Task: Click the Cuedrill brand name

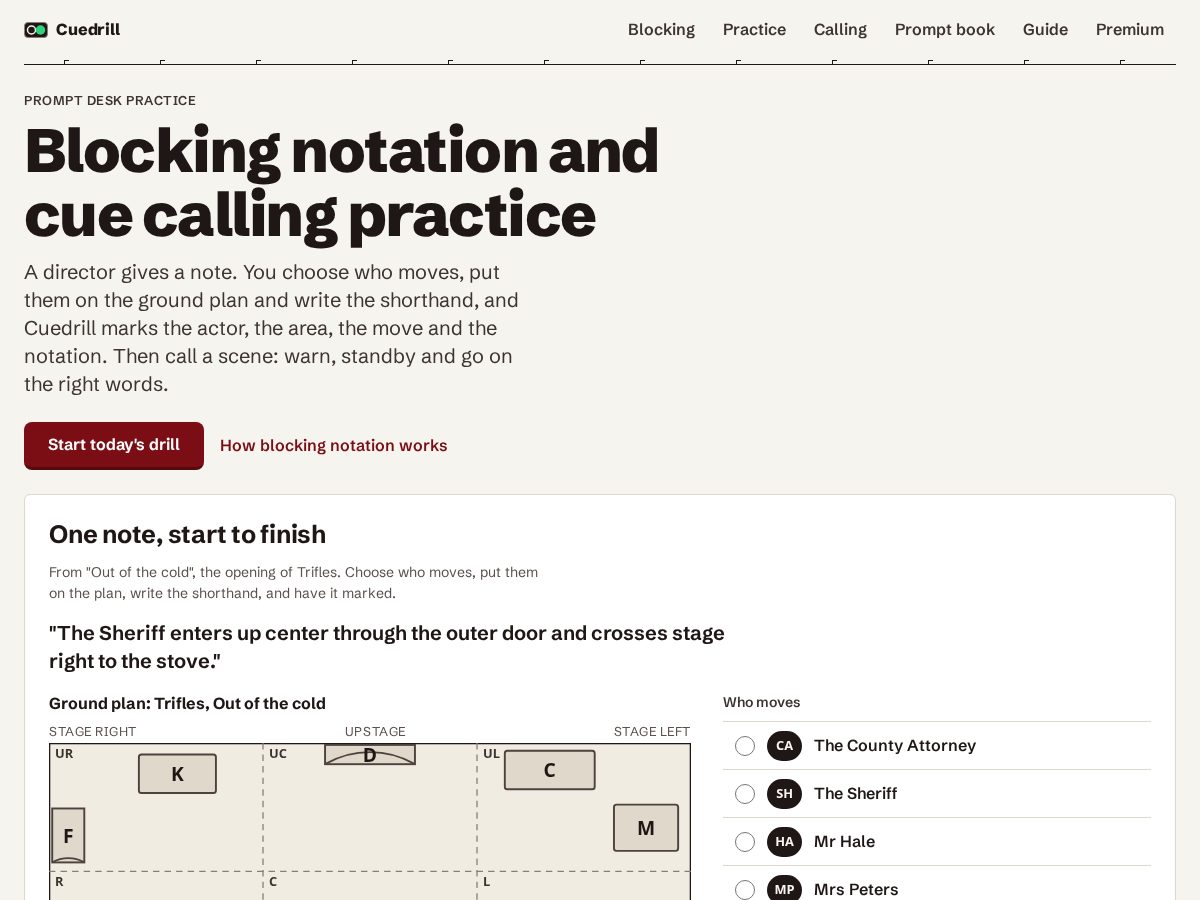Action: tap(88, 30)
